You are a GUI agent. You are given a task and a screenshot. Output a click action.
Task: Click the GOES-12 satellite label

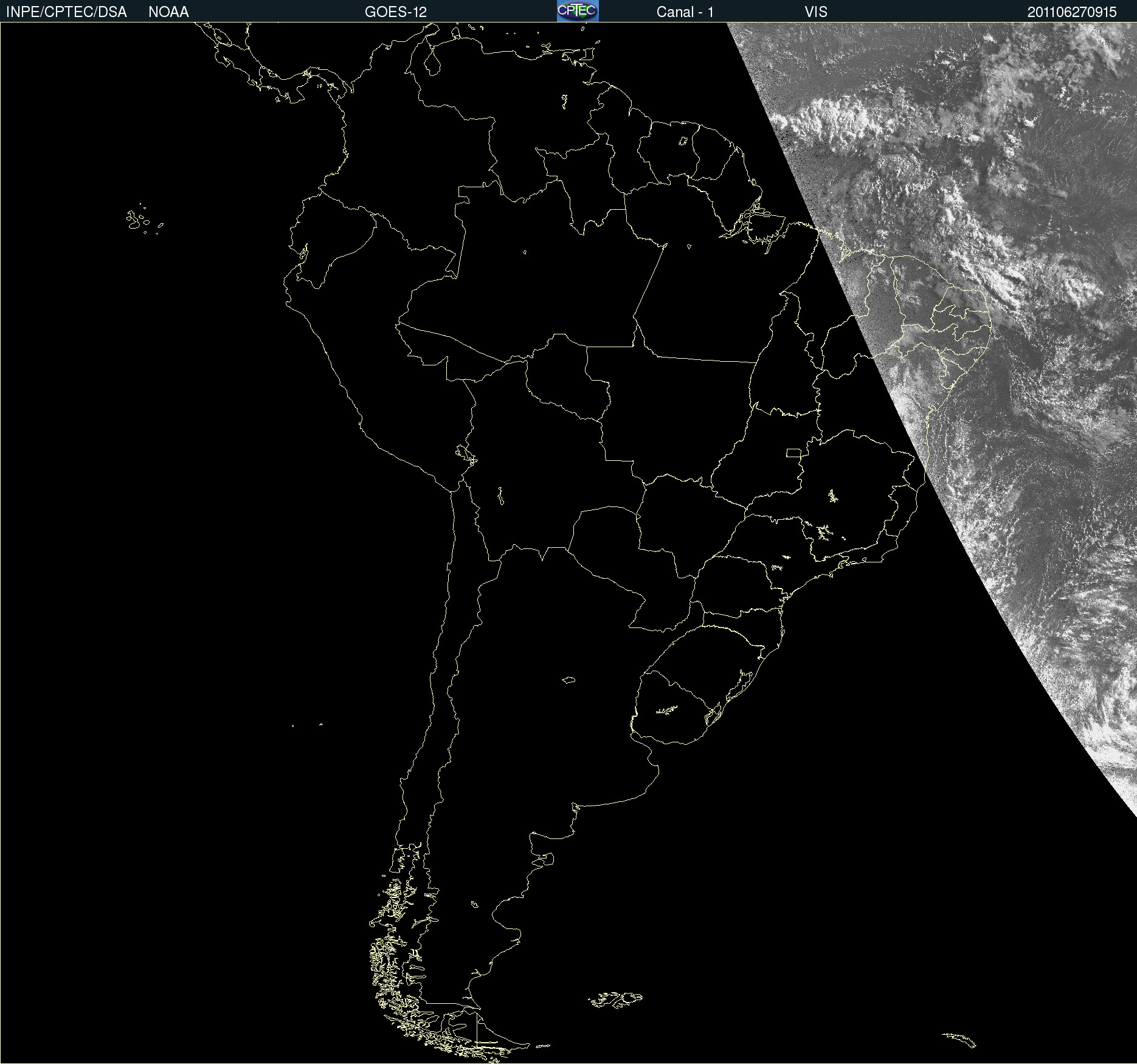pos(396,12)
